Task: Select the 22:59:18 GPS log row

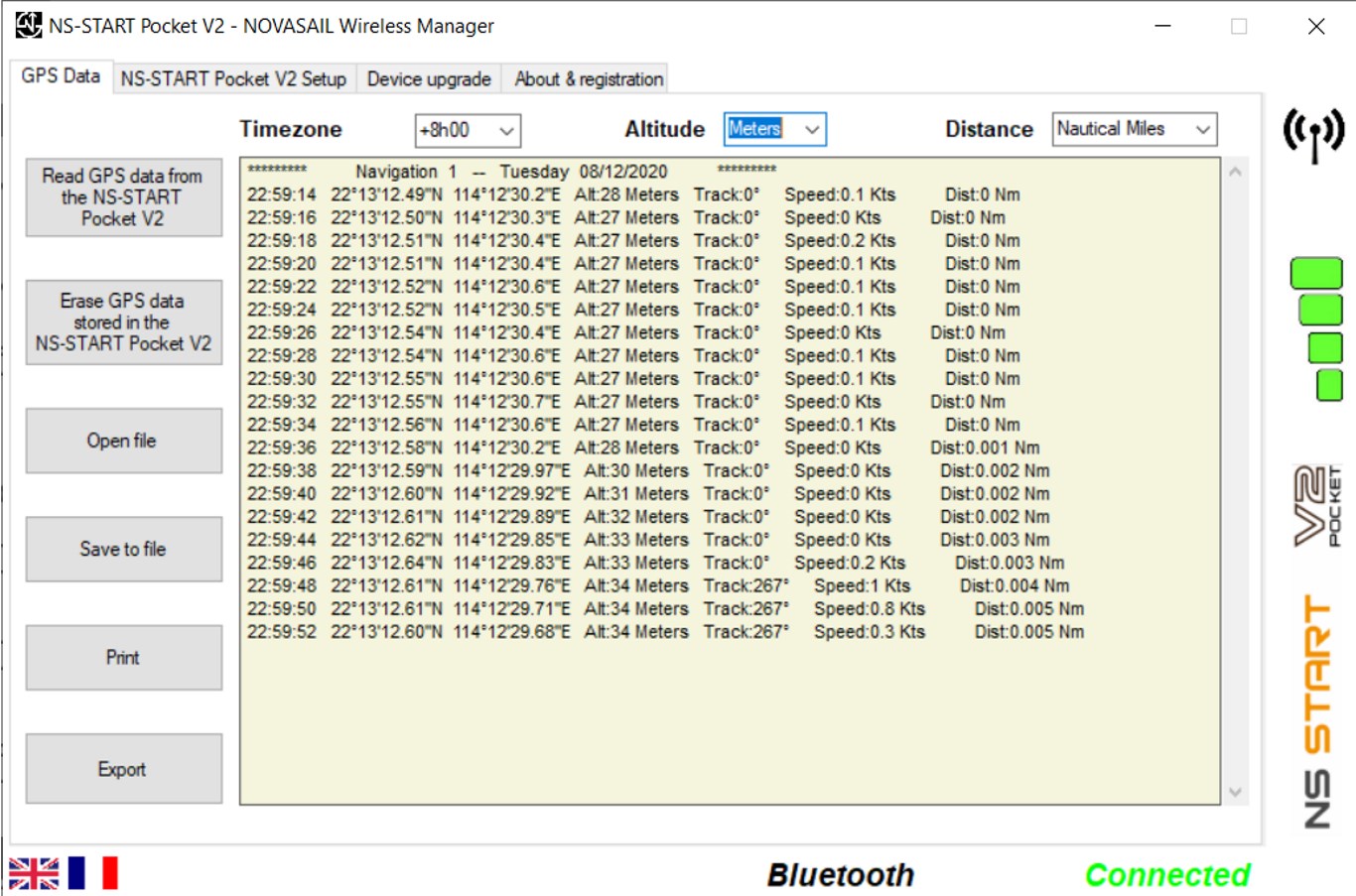Action: click(x=633, y=240)
